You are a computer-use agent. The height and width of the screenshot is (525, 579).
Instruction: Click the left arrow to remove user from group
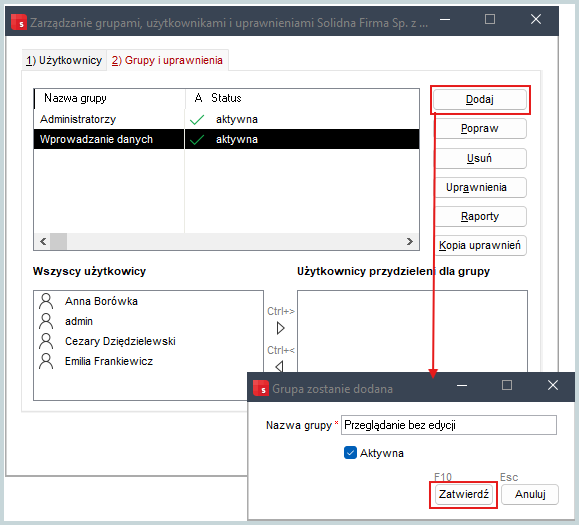[x=280, y=366]
